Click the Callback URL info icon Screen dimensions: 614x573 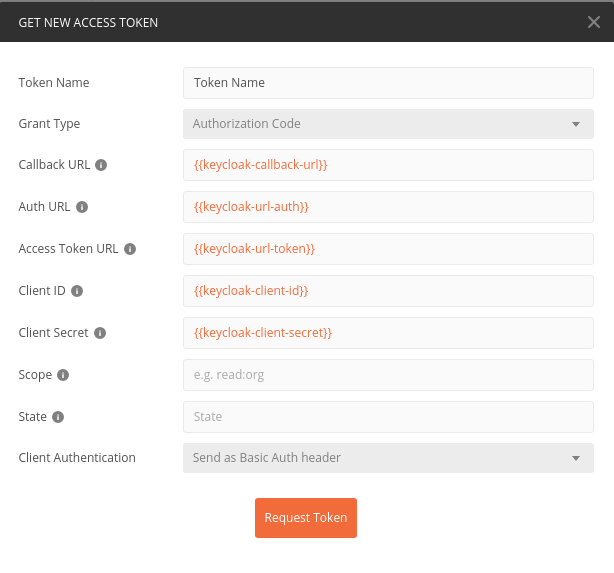(101, 165)
